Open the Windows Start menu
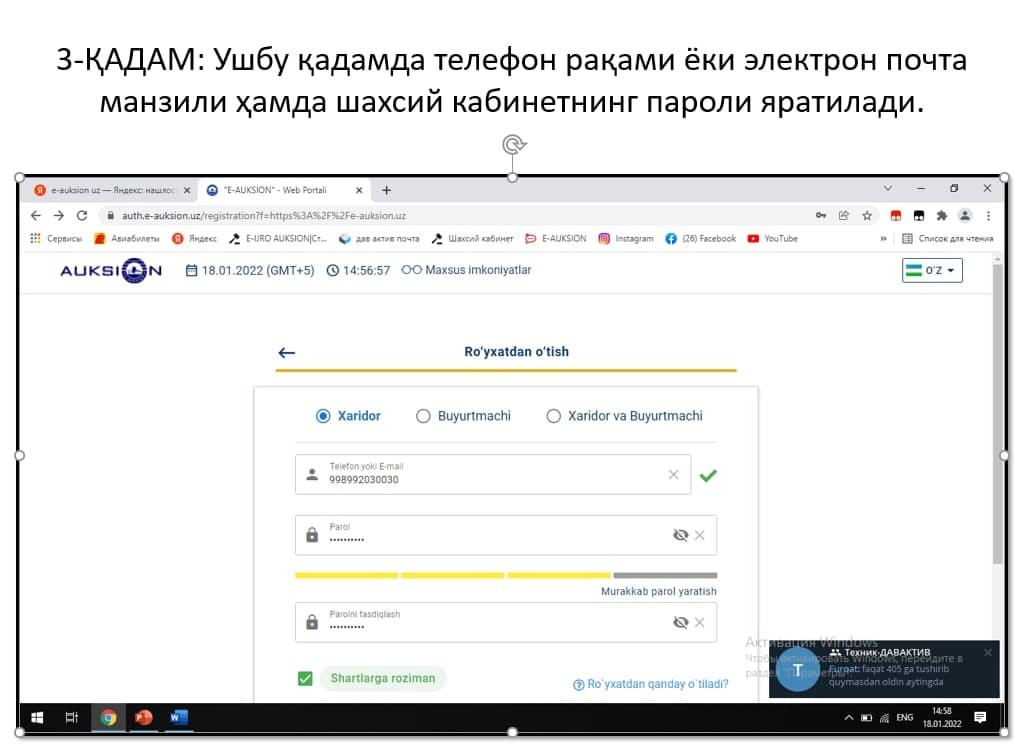This screenshot has height=751, width=1014. pos(38,717)
